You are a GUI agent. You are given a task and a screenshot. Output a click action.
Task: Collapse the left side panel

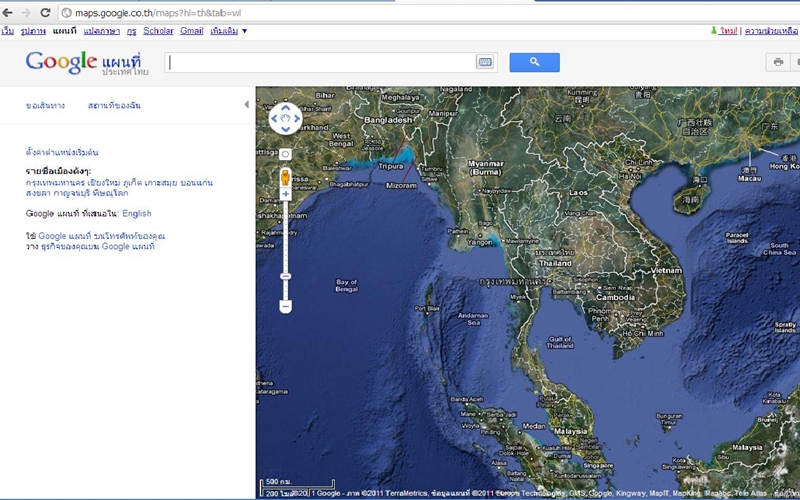click(x=247, y=105)
